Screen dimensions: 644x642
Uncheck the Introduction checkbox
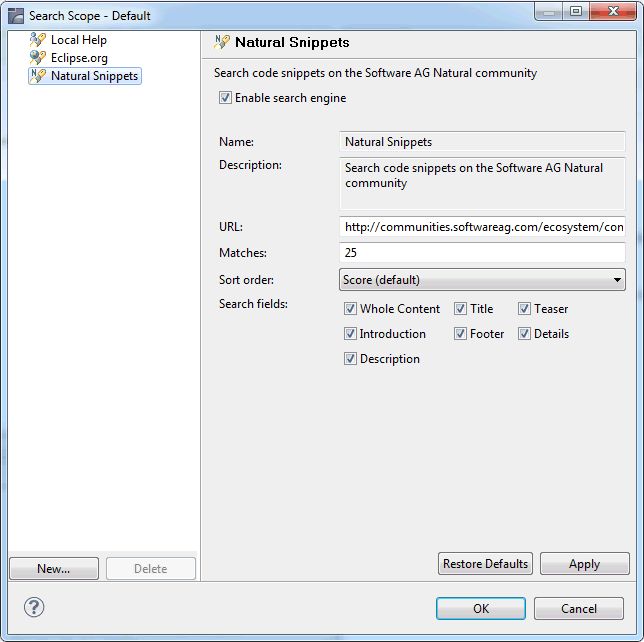(x=351, y=334)
